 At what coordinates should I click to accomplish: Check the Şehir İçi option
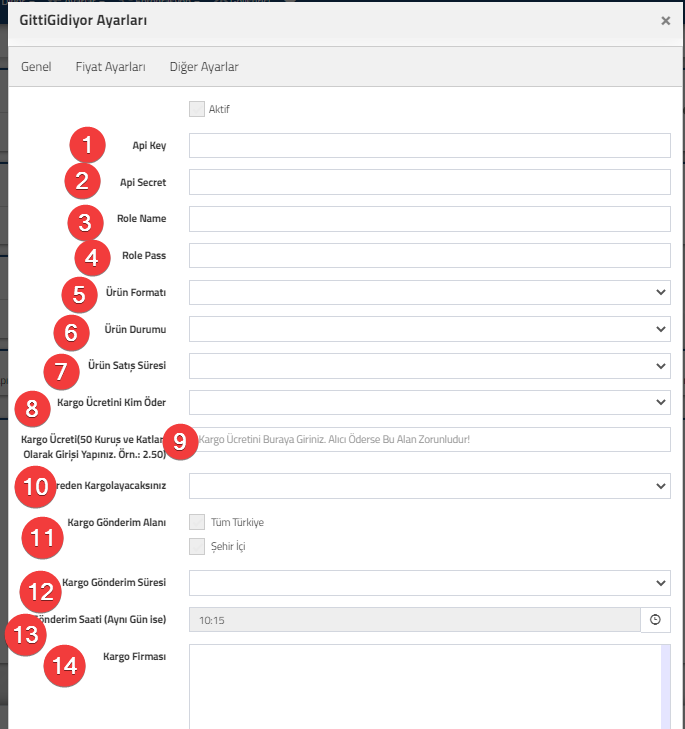coord(197,546)
